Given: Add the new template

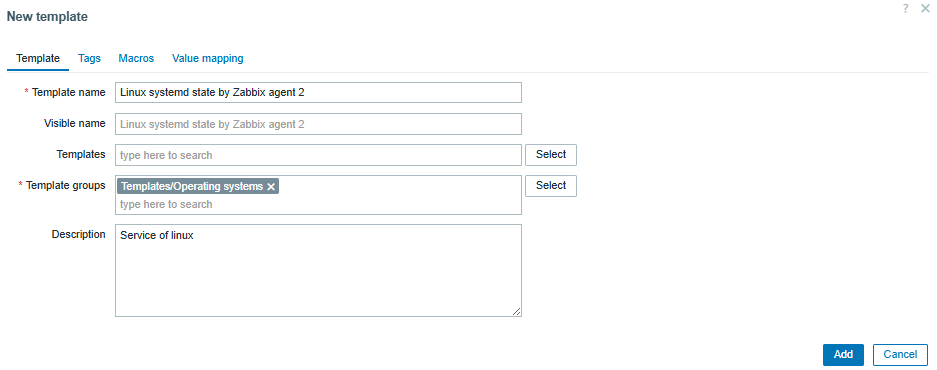Looking at the screenshot, I should [843, 354].
